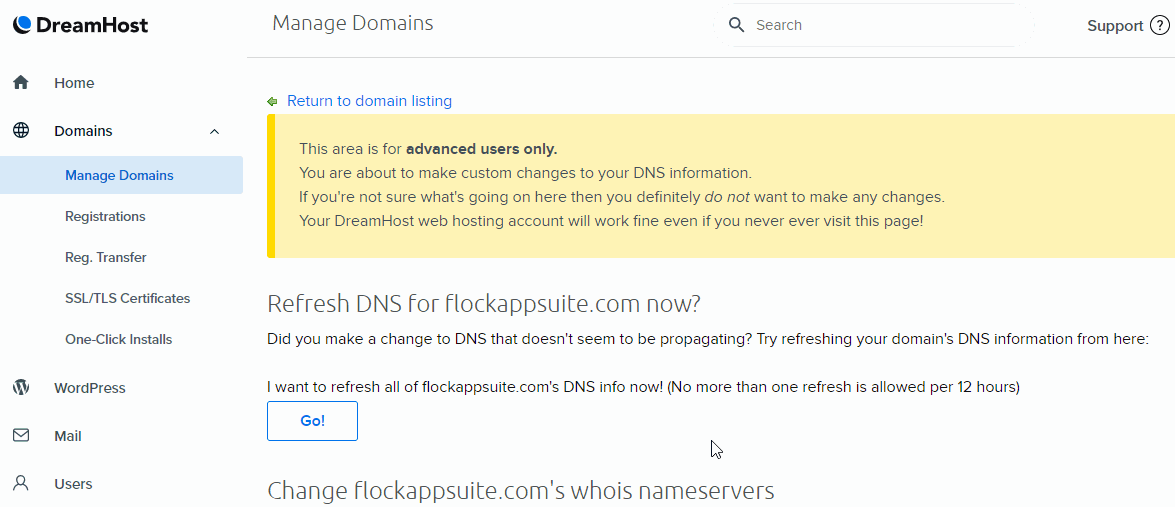This screenshot has width=1175, height=507.
Task: Open Registrations submenu item
Action: tap(105, 216)
